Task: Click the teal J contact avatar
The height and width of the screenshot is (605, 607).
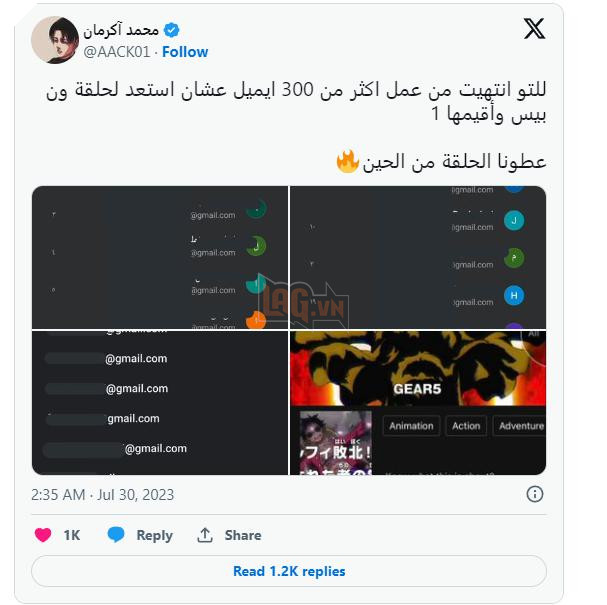Action: [514, 221]
